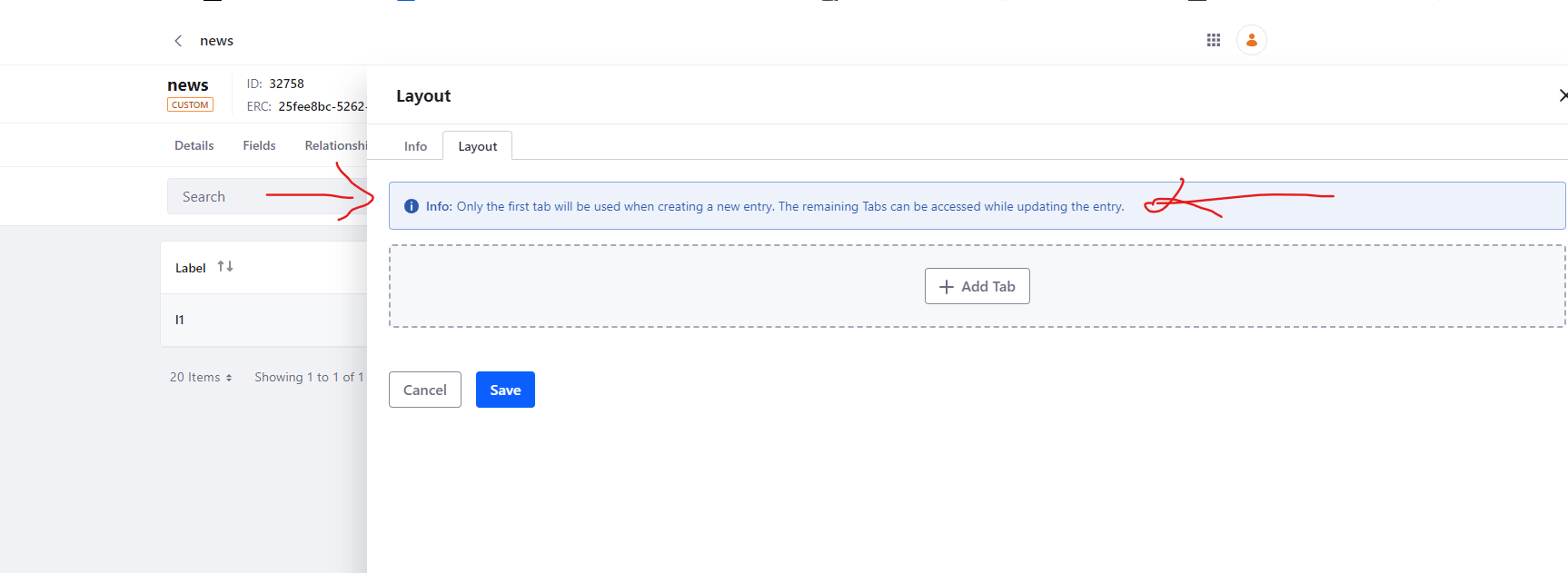This screenshot has width=1568, height=573.
Task: Focus the Search input field
Action: (267, 196)
